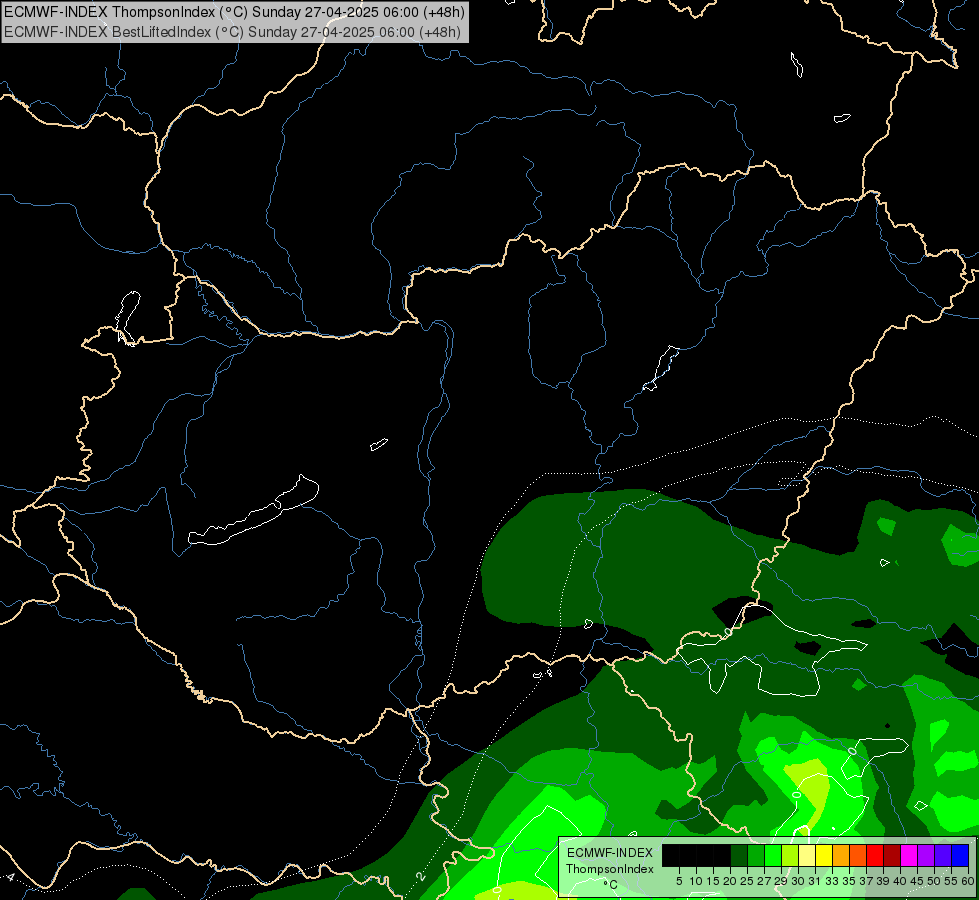Image resolution: width=979 pixels, height=900 pixels.
Task: Click legend scale value 31
Action: point(815,881)
